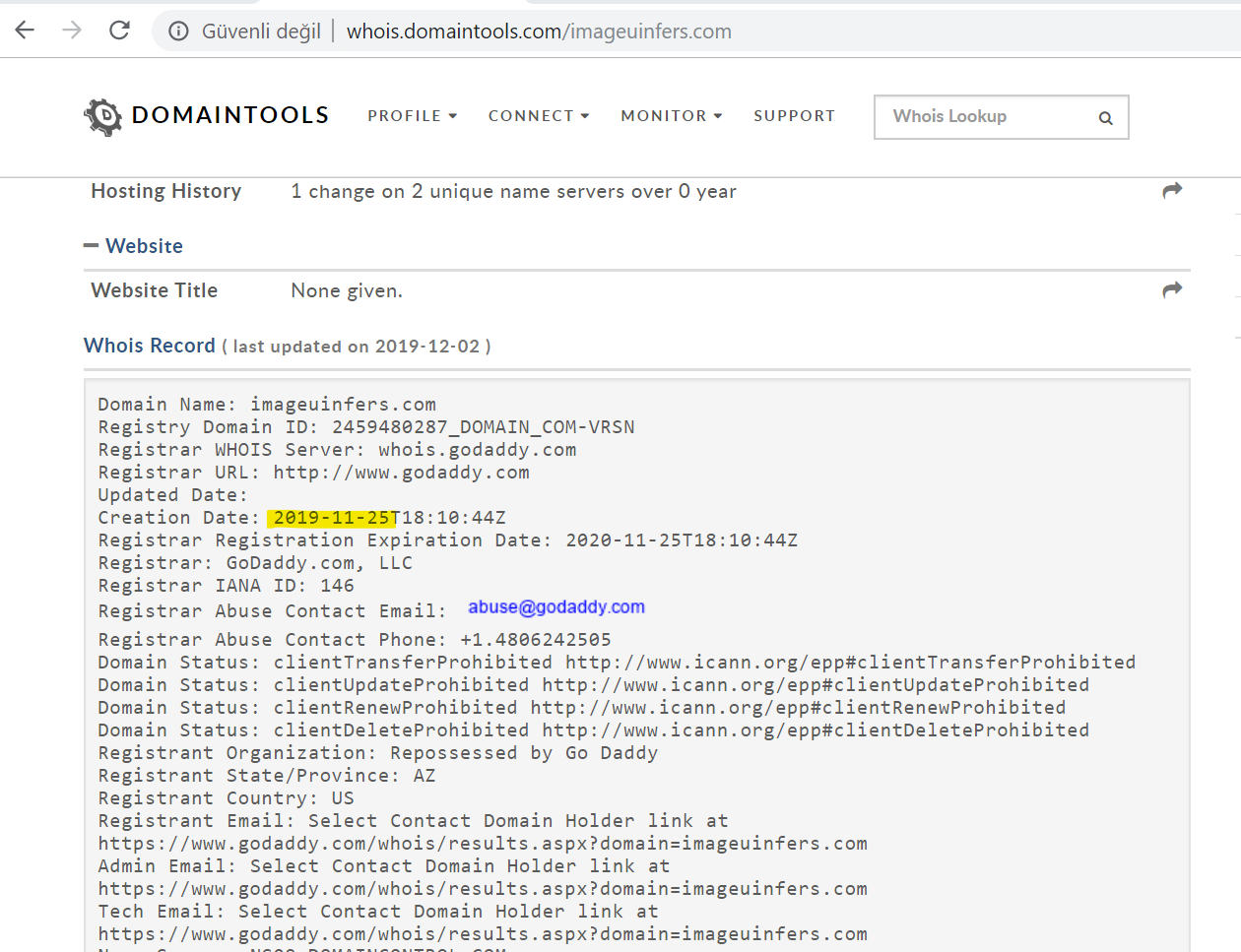View site security info icon
Viewport: 1241px width, 952px height.
tap(178, 32)
